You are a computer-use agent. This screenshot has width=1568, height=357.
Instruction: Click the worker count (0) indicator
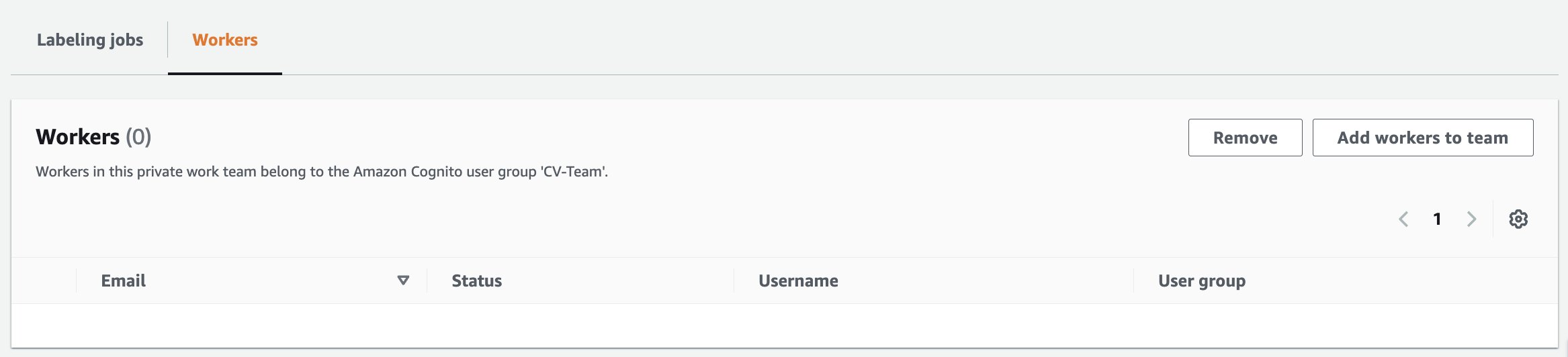[138, 137]
